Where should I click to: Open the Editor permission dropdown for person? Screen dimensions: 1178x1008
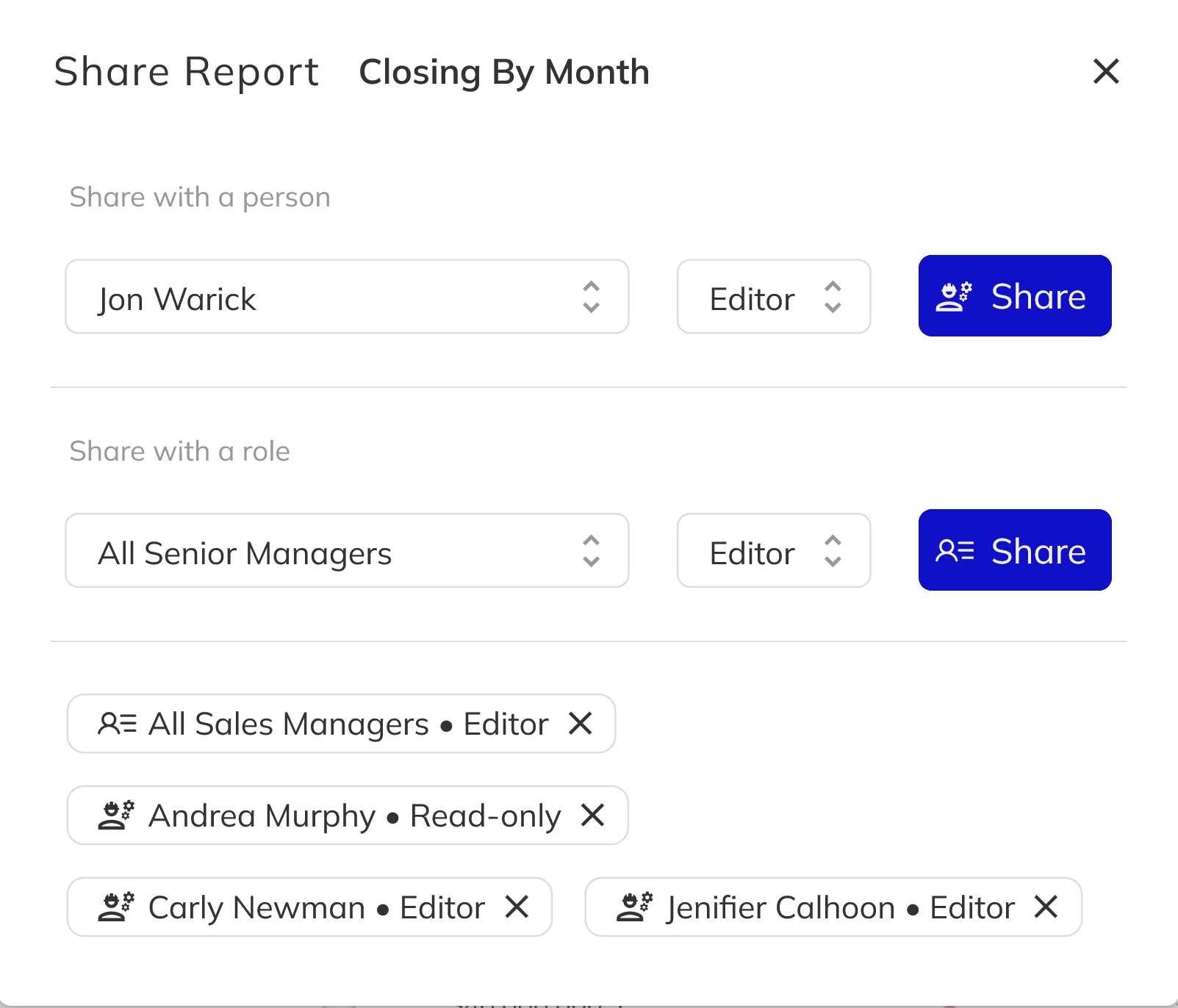[774, 297]
